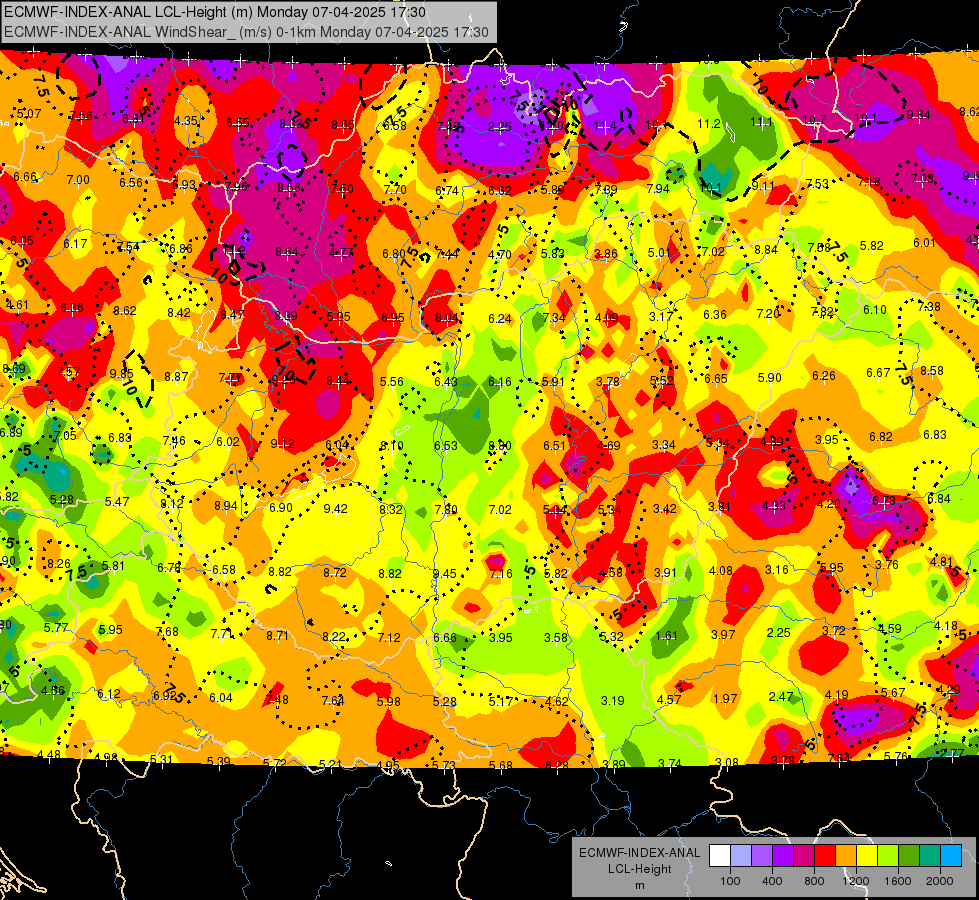The height and width of the screenshot is (900, 979).
Task: Click the wind shear value '5.98'
Action: [388, 701]
